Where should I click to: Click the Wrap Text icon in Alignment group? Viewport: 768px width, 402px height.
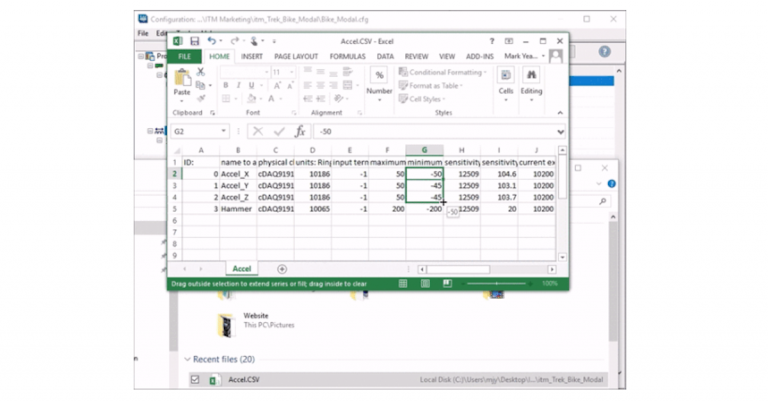[x=348, y=72]
